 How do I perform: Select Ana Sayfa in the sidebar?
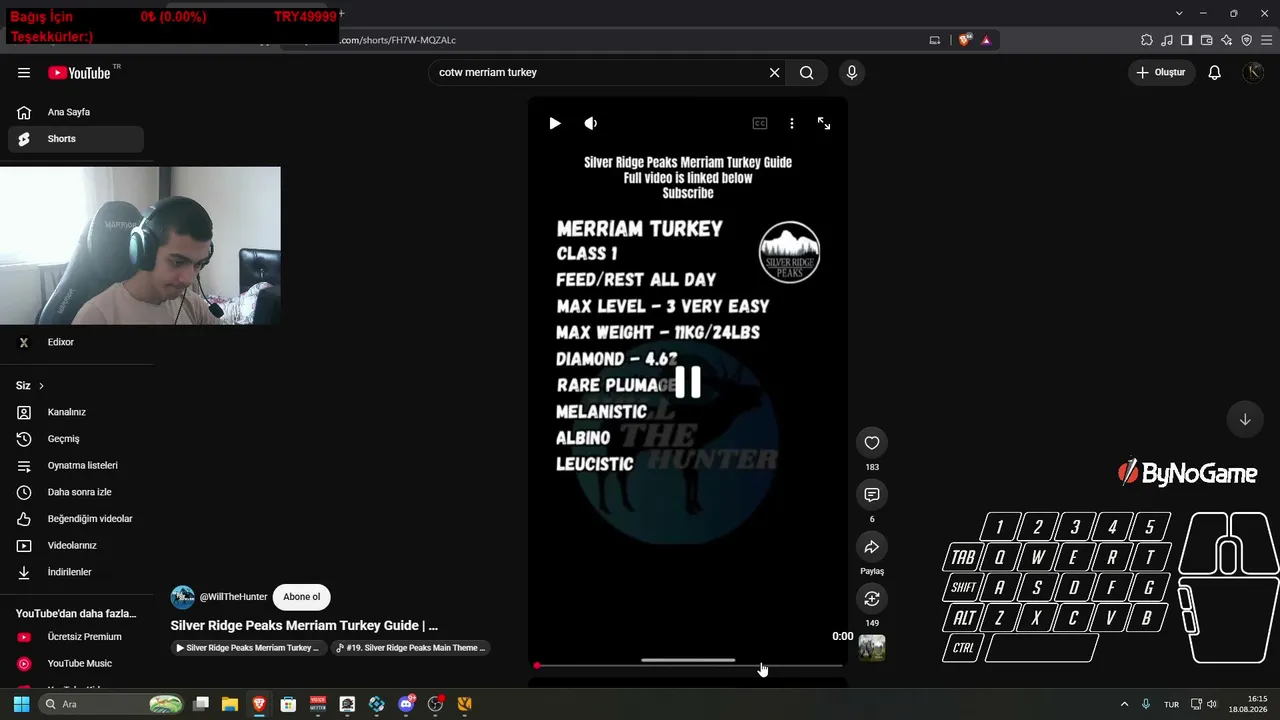pos(76,113)
